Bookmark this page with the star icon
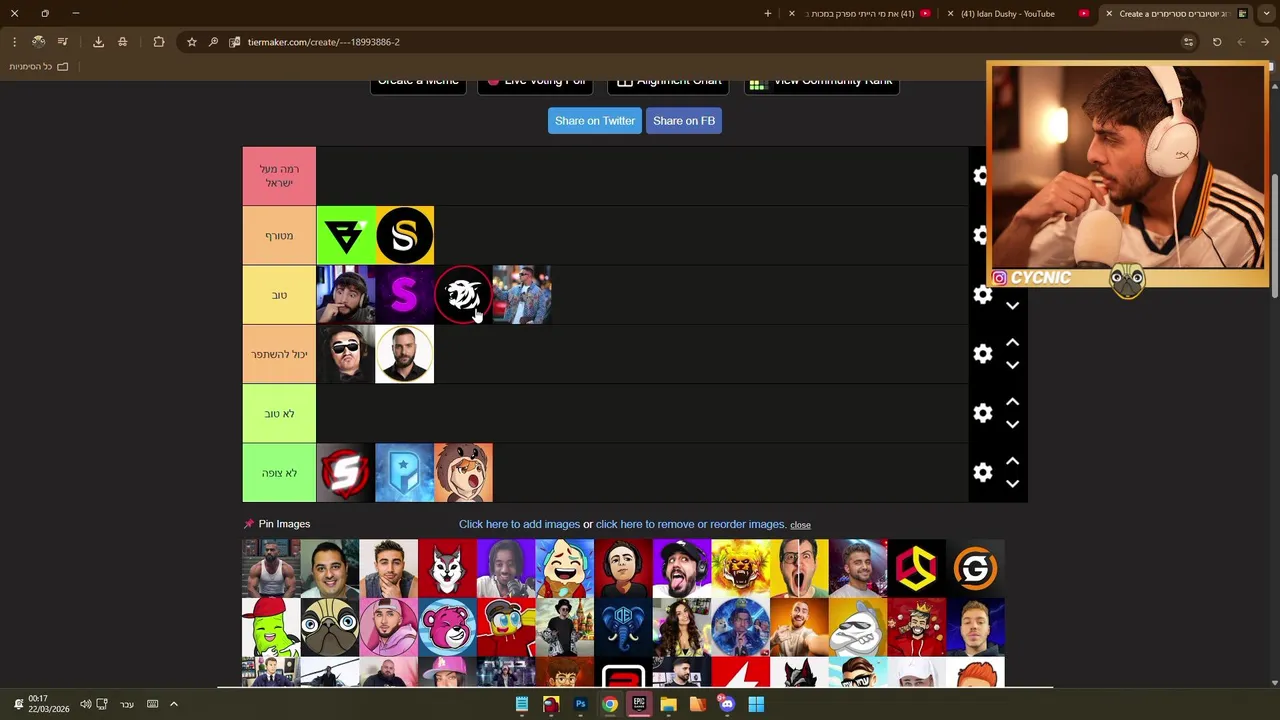The image size is (1280, 720). (x=192, y=42)
